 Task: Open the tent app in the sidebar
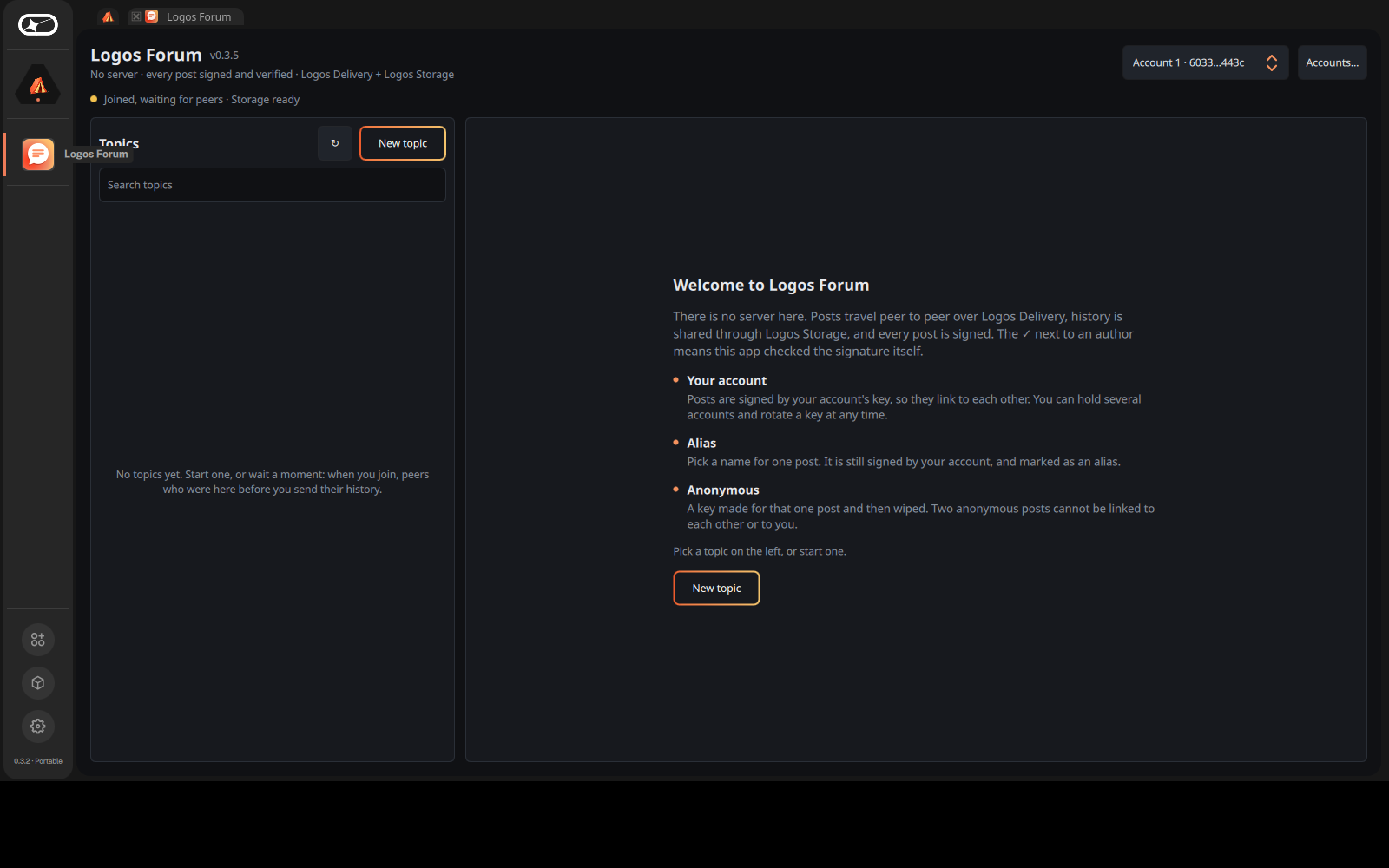tap(38, 85)
